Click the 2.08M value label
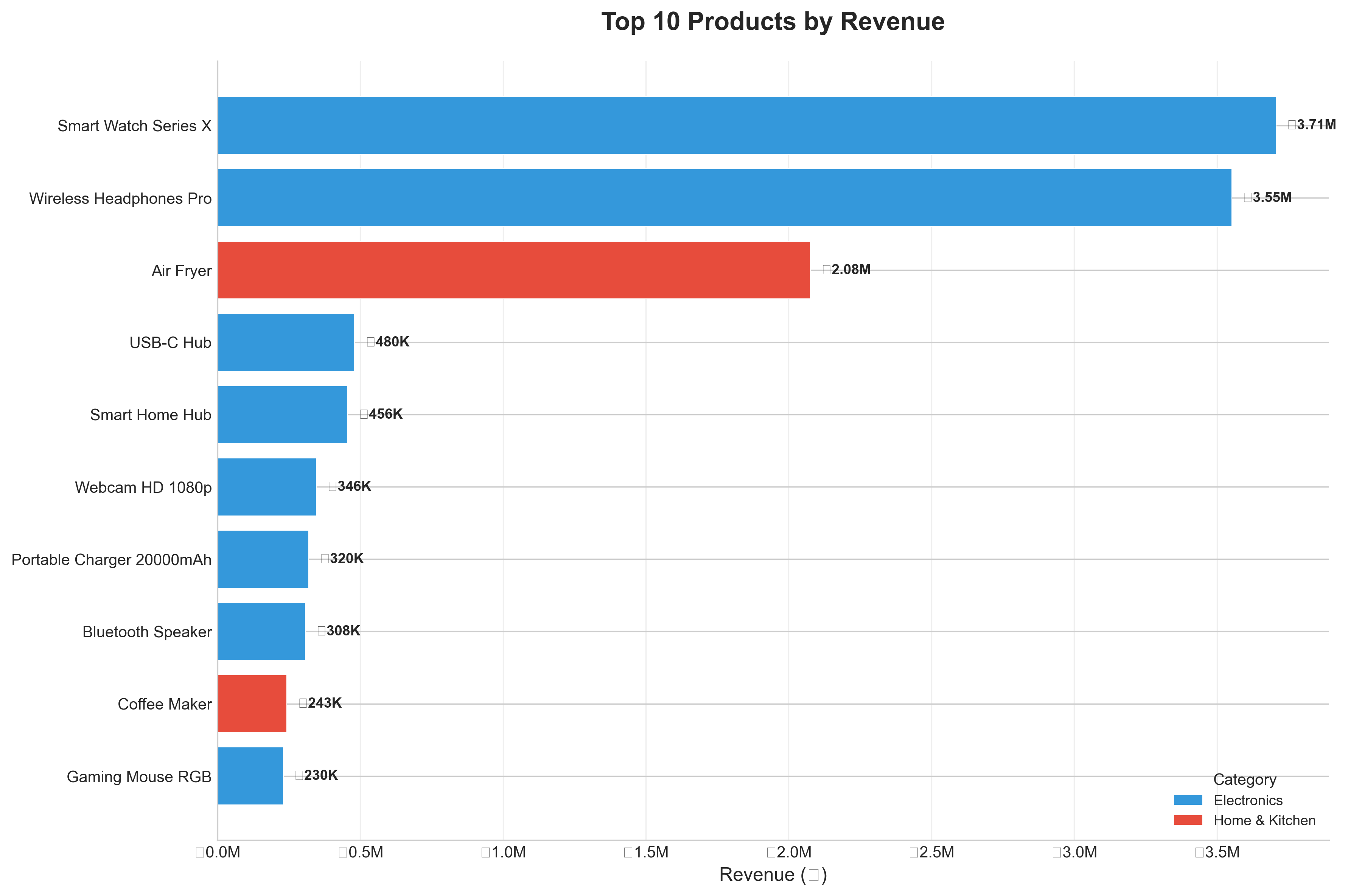1348x896 pixels. coord(846,269)
